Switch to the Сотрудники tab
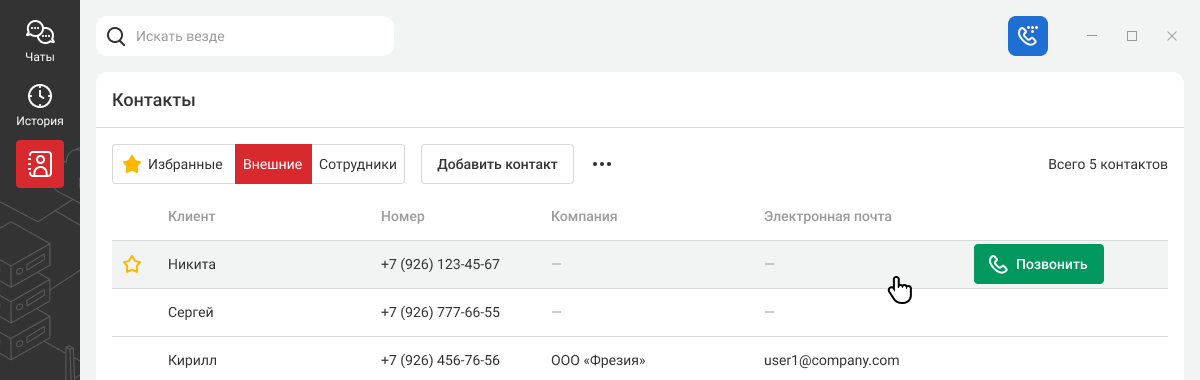The height and width of the screenshot is (380, 1200). tap(358, 164)
